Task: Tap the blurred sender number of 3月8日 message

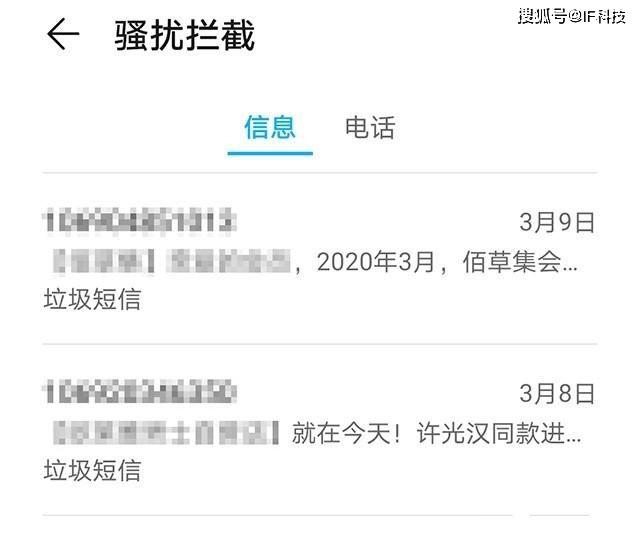Action: coord(140,392)
